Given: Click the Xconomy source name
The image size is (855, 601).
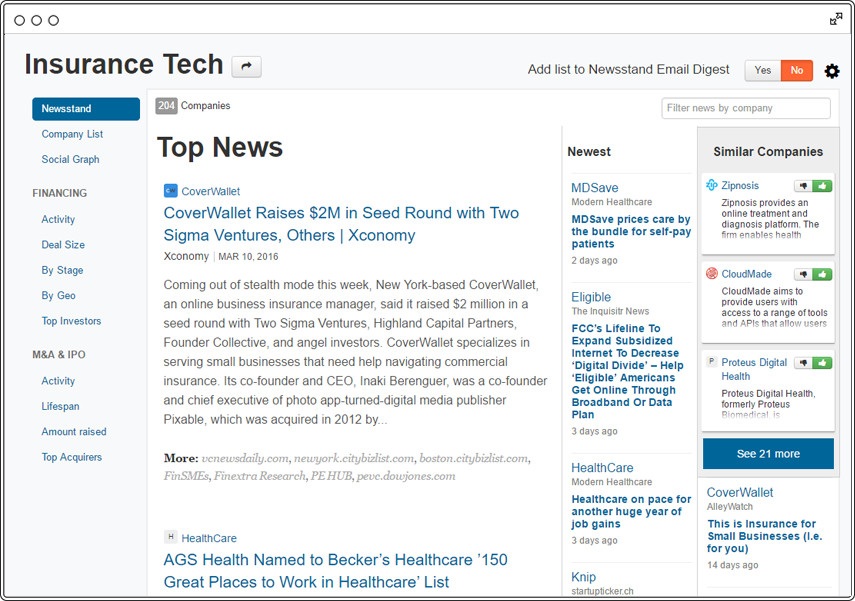Looking at the screenshot, I should (x=186, y=256).
